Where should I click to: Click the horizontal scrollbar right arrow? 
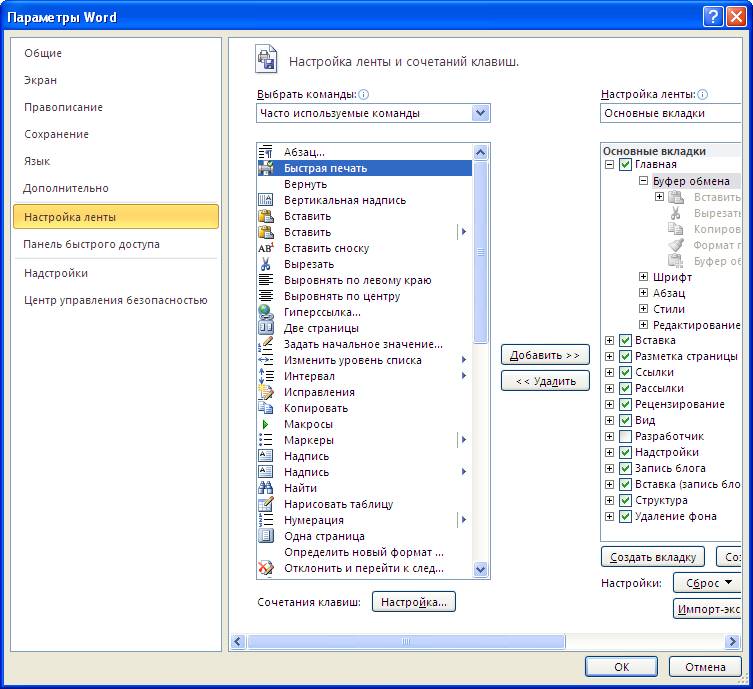(732, 641)
